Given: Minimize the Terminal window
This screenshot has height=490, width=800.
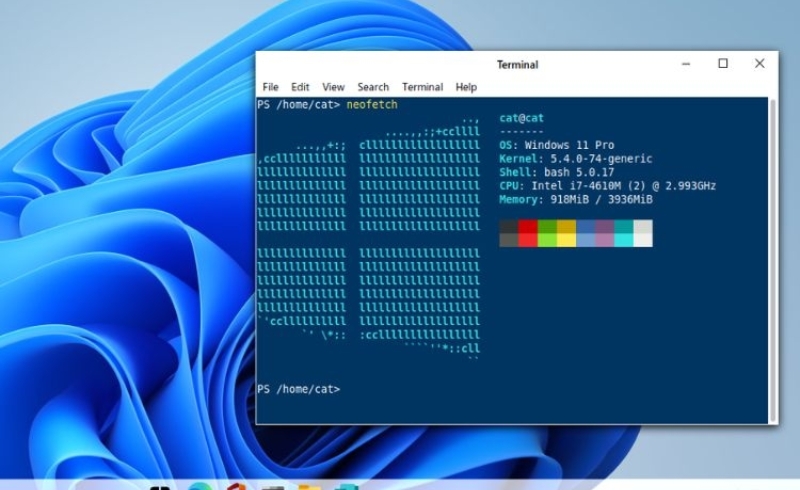Looking at the screenshot, I should click(686, 64).
